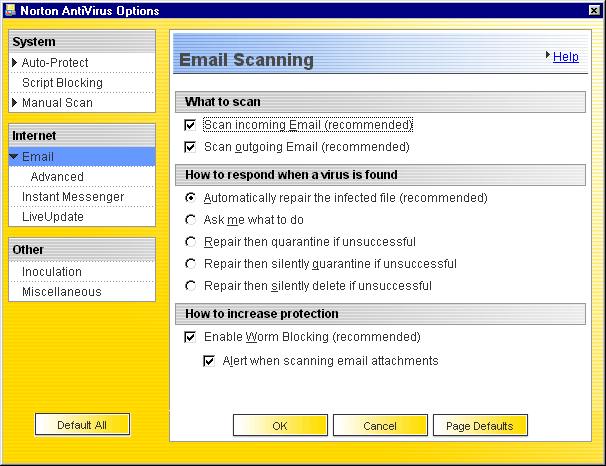
Task: Collapse the Email section arrow
Action: click(14, 157)
